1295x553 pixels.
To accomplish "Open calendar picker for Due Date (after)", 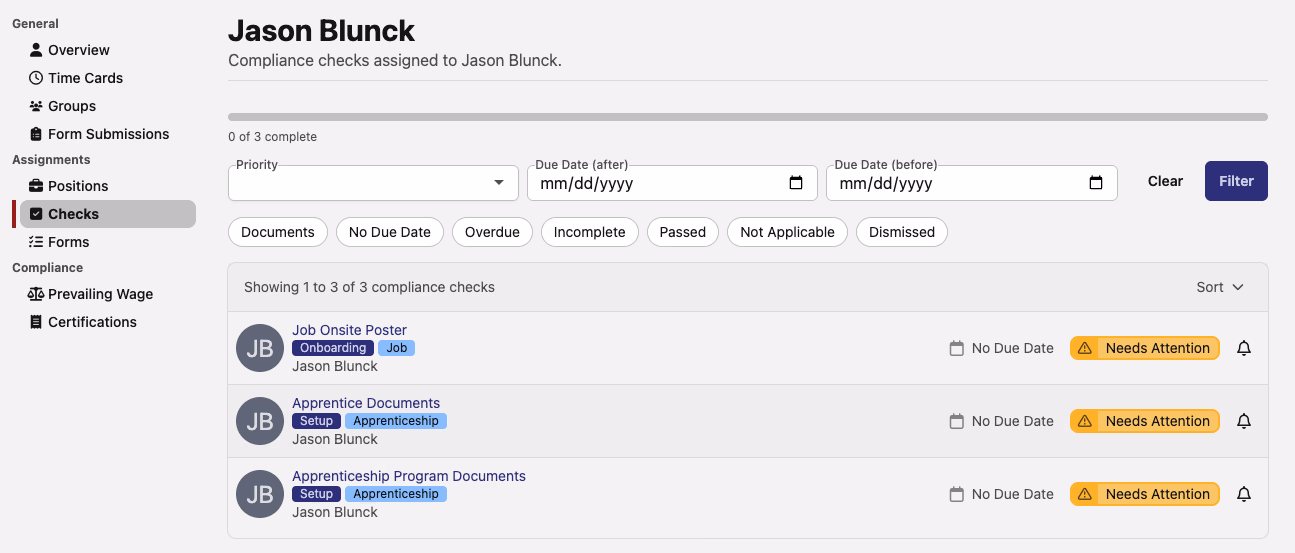I will tap(796, 183).
